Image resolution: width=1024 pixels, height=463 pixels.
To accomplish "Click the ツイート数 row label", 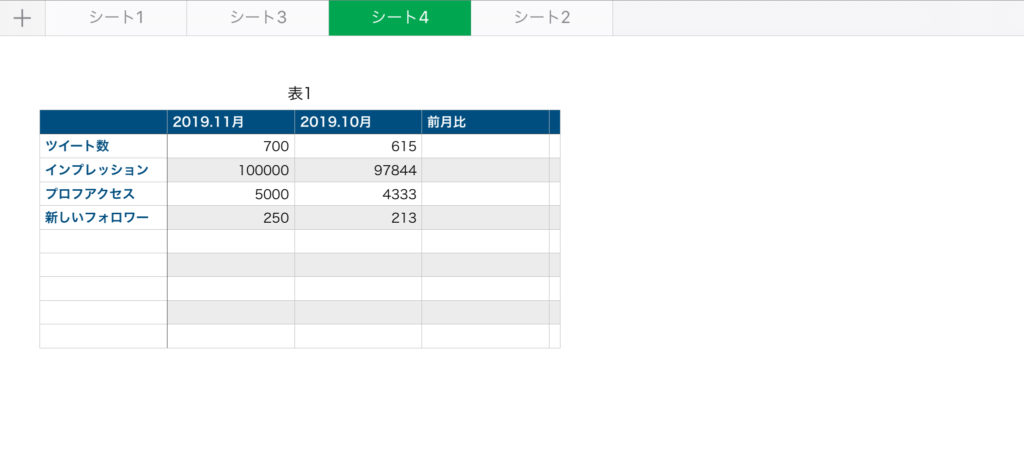I will point(103,146).
